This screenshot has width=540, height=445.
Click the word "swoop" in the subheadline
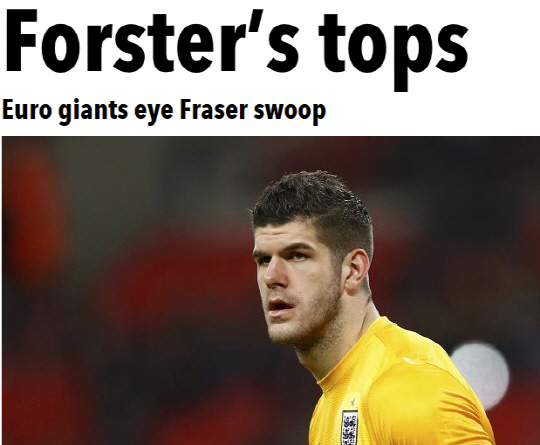[289, 114]
